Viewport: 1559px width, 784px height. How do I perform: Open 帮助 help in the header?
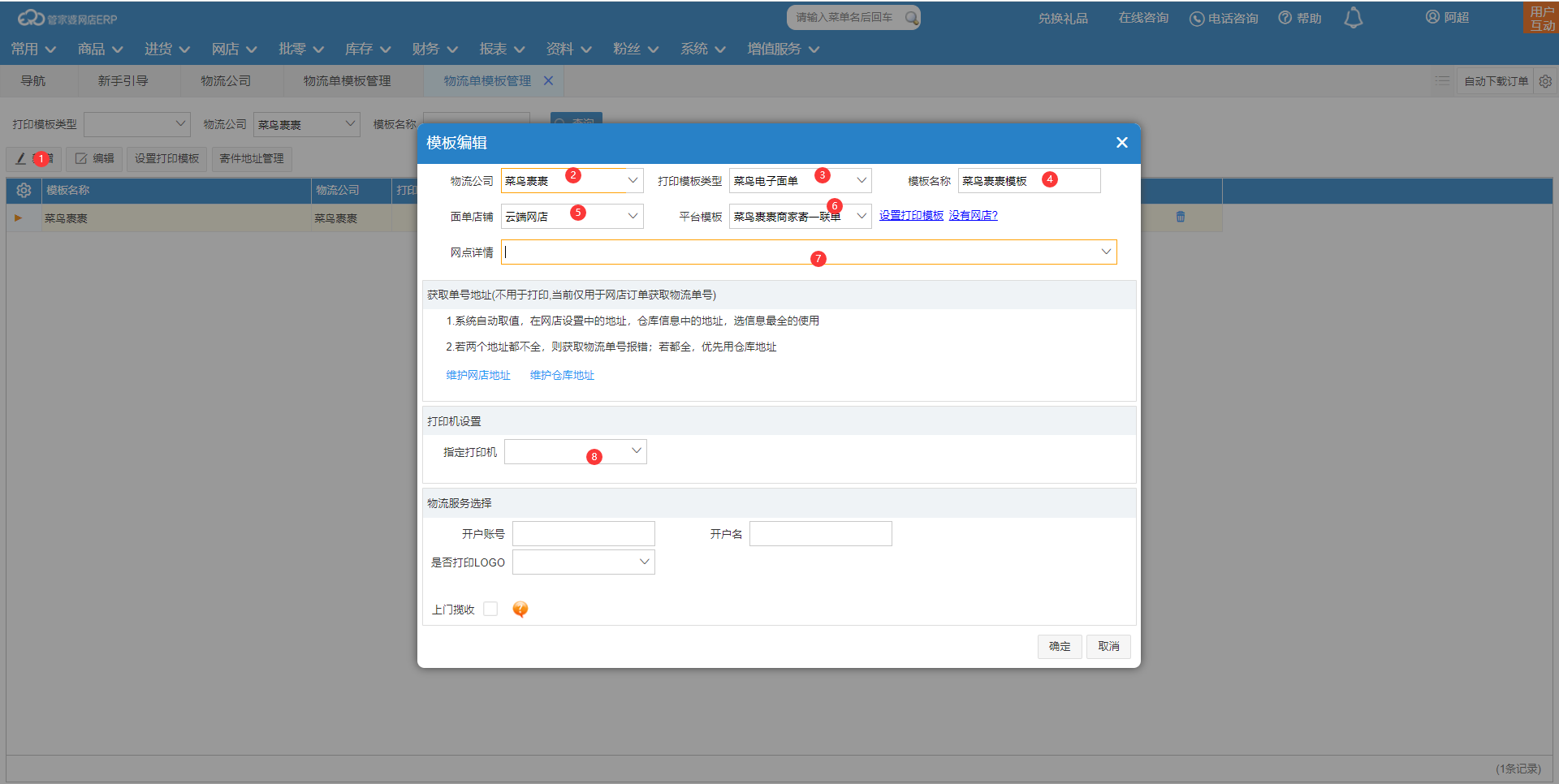click(1300, 18)
